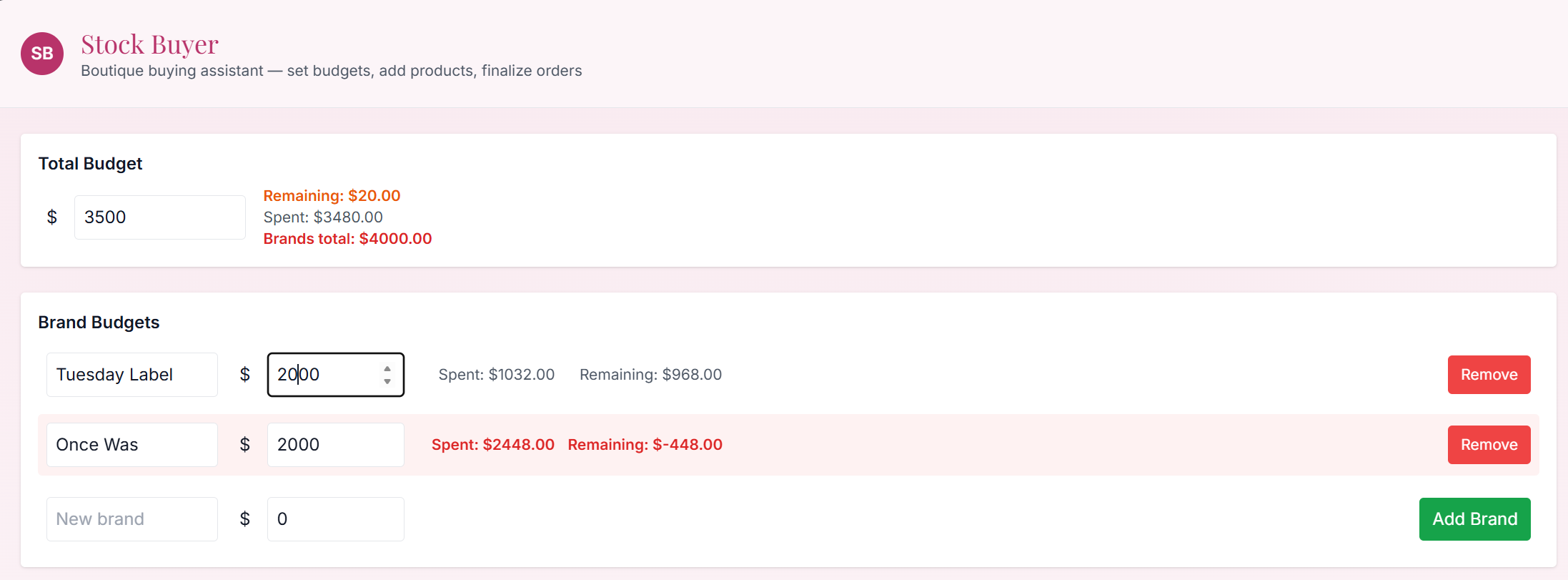Click the Brands total $4000.00 warning

[347, 239]
